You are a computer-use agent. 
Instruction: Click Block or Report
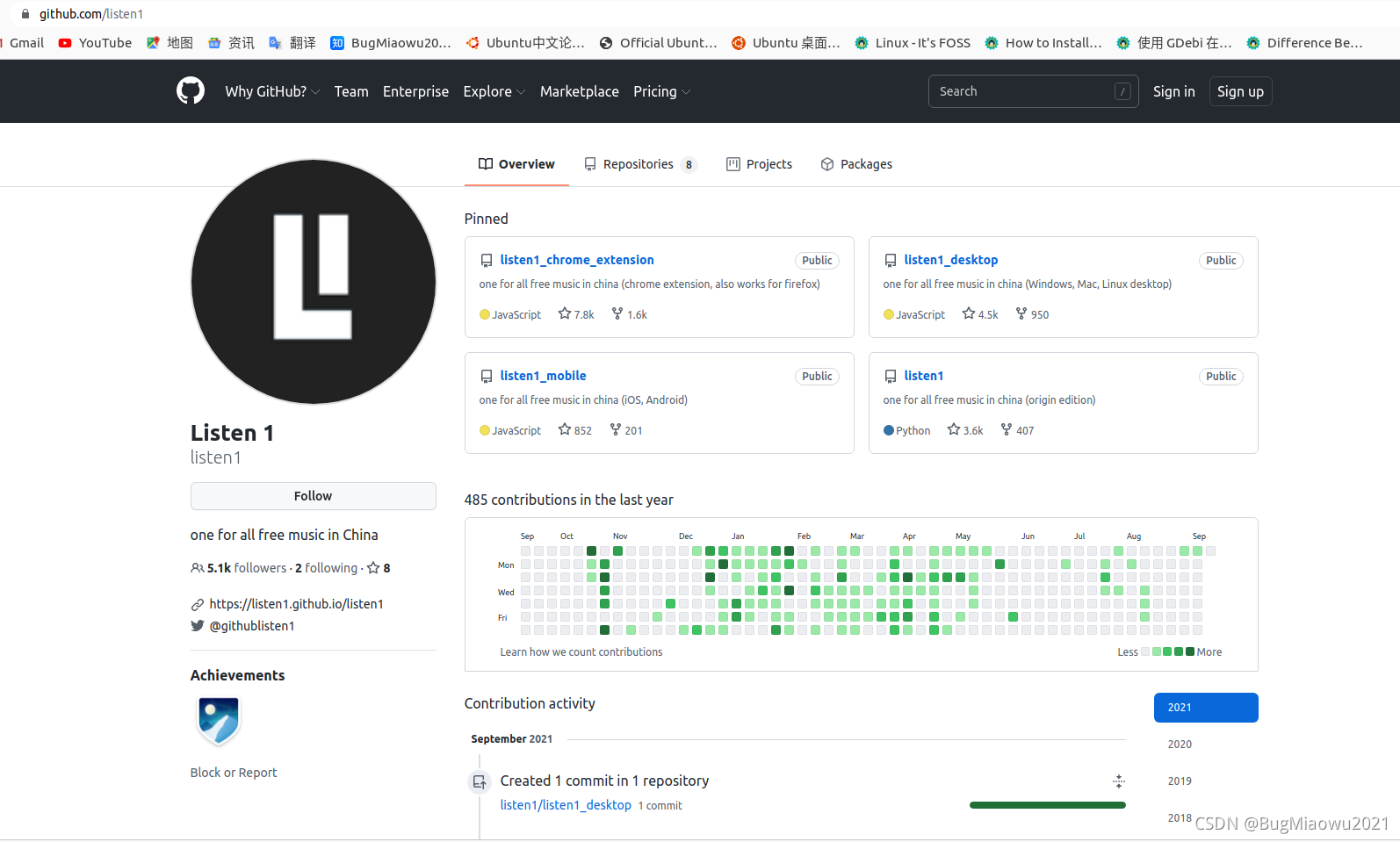click(x=234, y=773)
